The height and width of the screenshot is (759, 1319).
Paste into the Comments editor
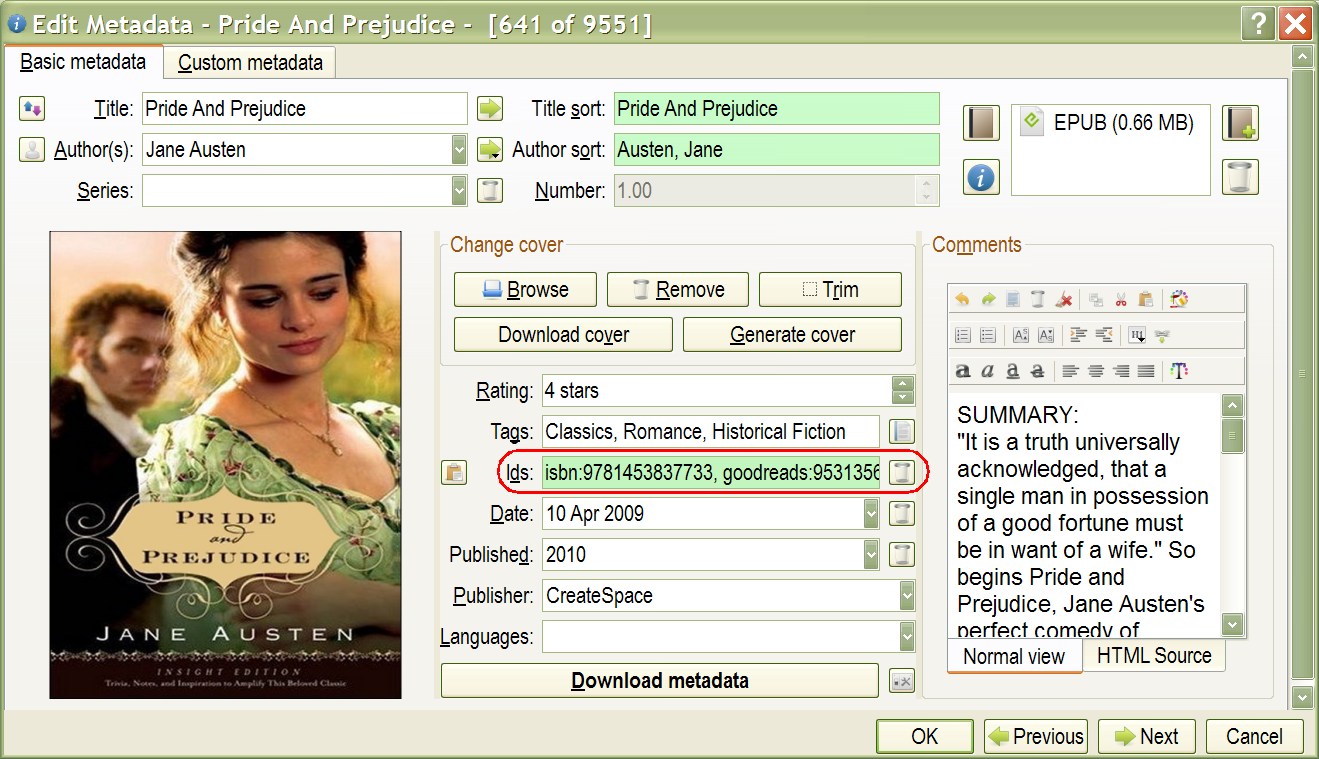[x=1146, y=299]
